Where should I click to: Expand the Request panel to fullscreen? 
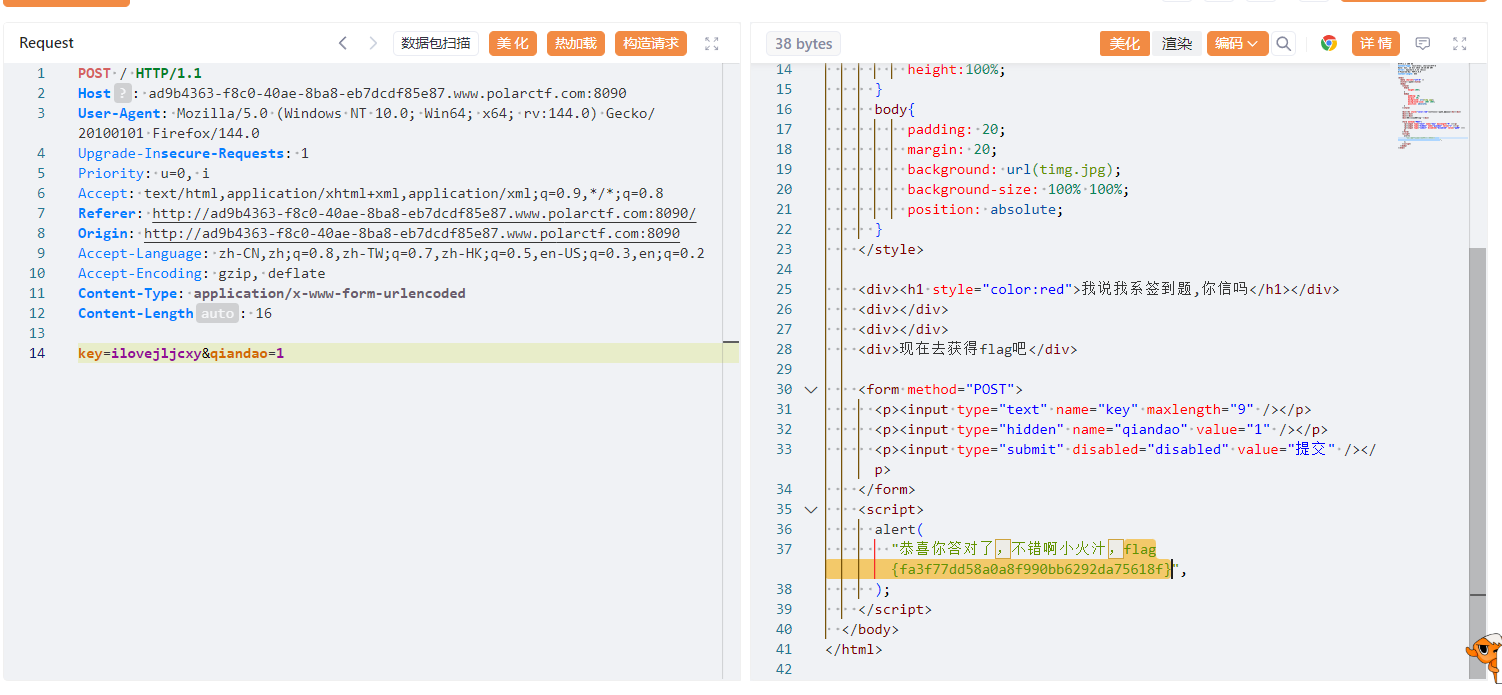[712, 43]
